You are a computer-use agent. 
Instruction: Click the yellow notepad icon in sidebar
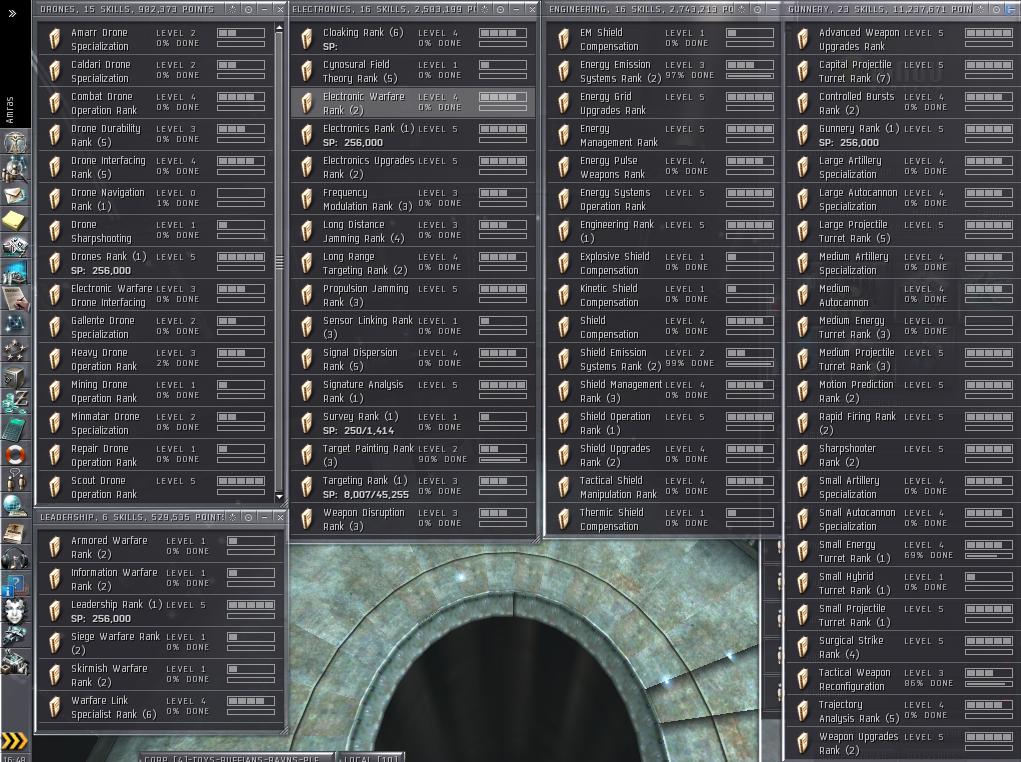coord(15,220)
